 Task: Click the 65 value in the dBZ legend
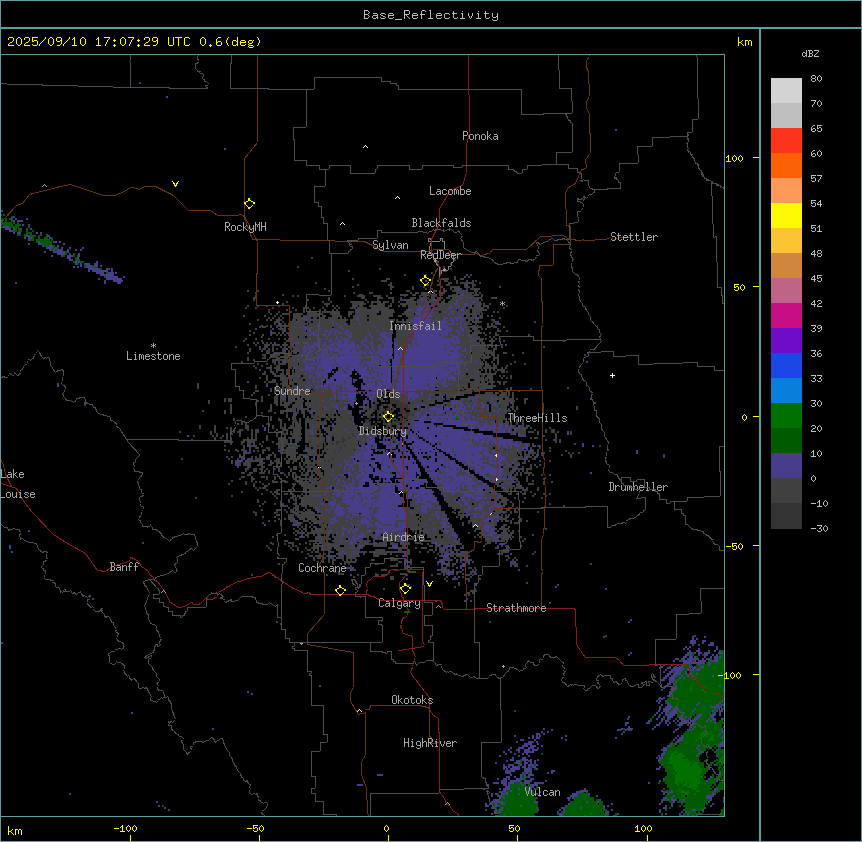(816, 129)
